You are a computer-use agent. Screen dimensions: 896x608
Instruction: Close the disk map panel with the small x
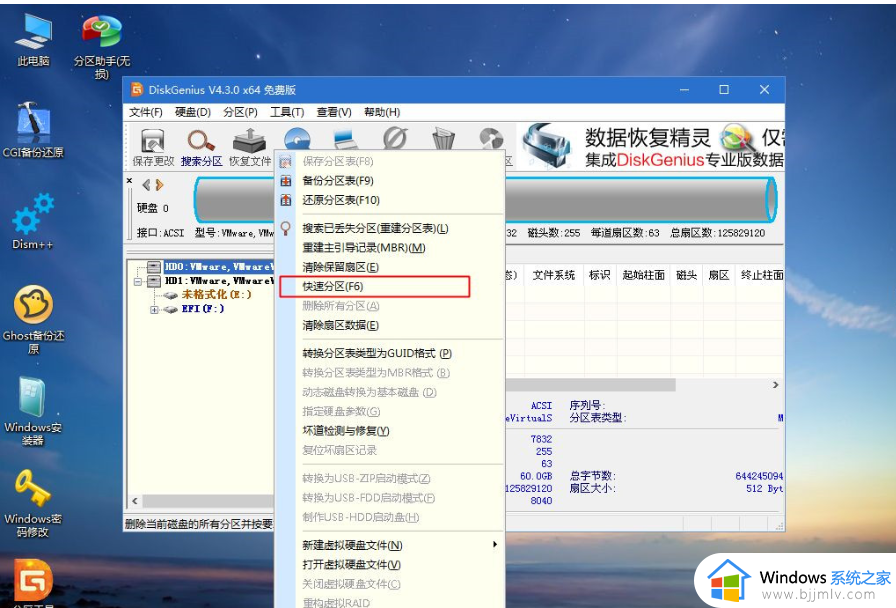(130, 181)
